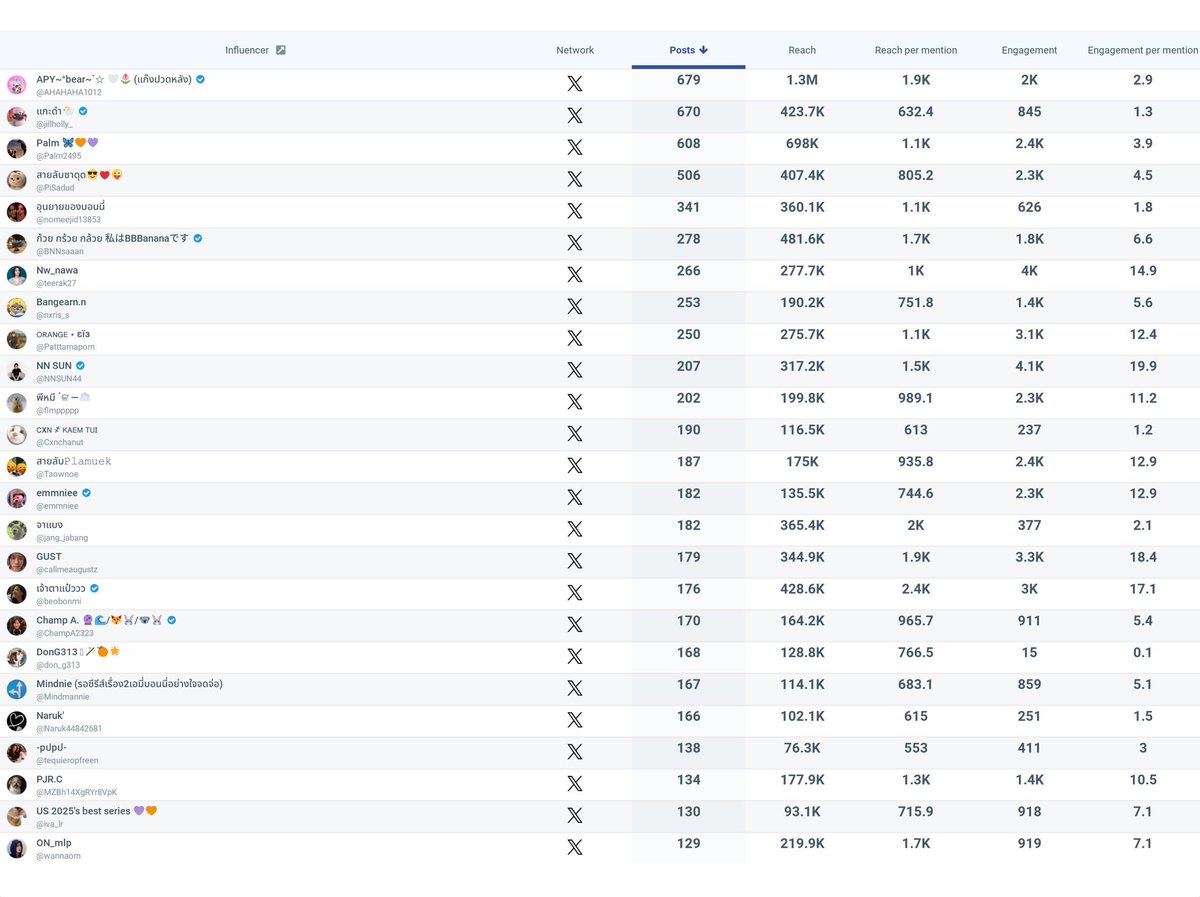Click the Network column header
Image resolution: width=1200 pixels, height=897 pixels.
[575, 50]
